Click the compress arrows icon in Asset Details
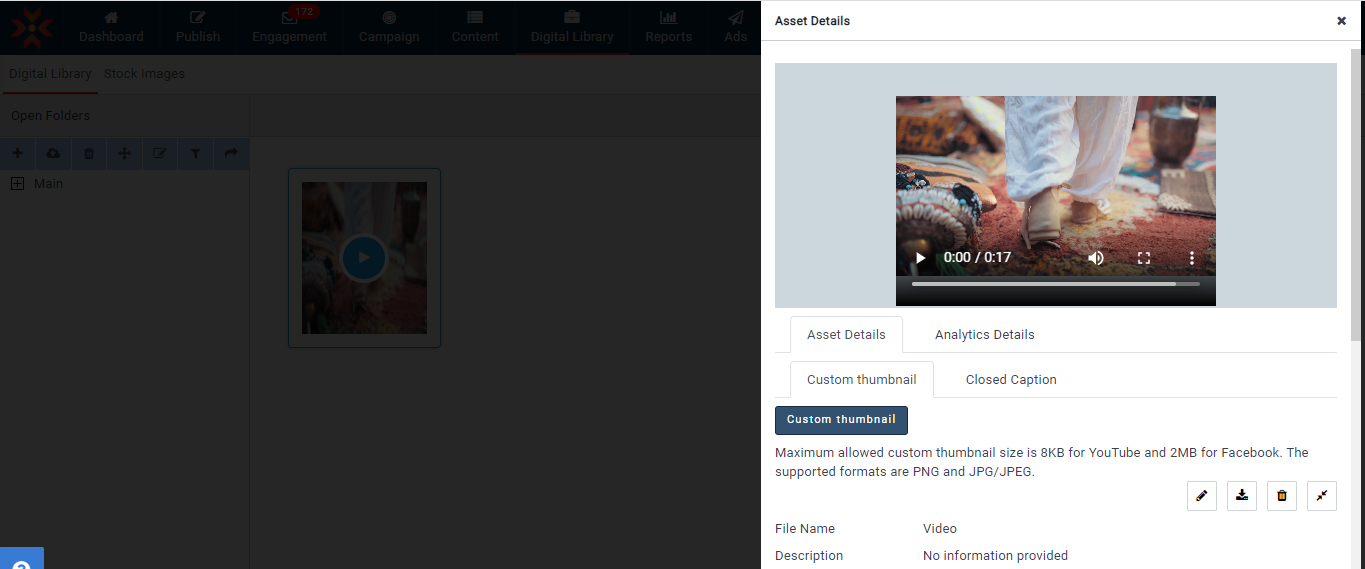The height and width of the screenshot is (569, 1365). [x=1321, y=495]
